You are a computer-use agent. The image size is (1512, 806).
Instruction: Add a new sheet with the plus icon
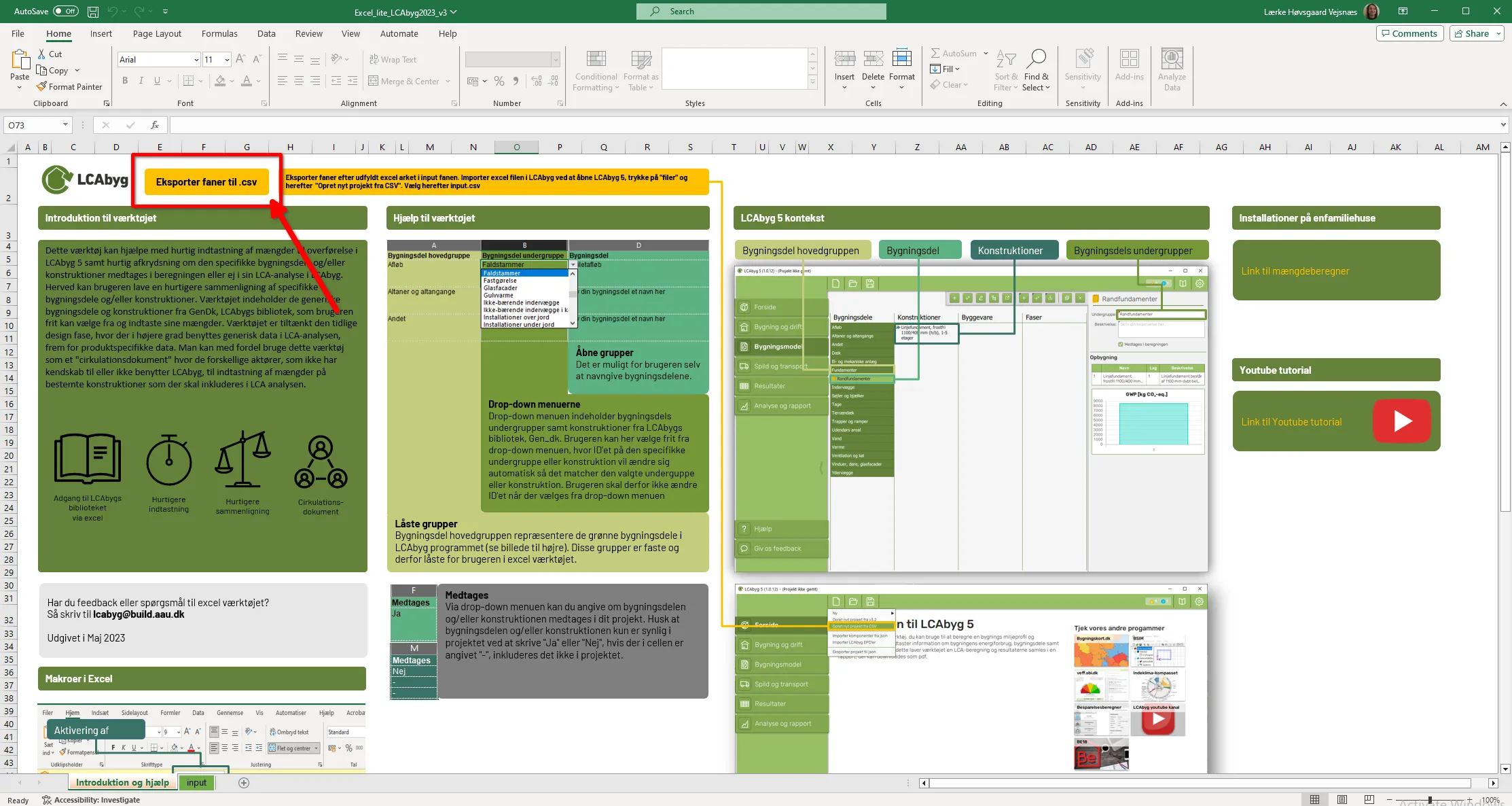(244, 783)
